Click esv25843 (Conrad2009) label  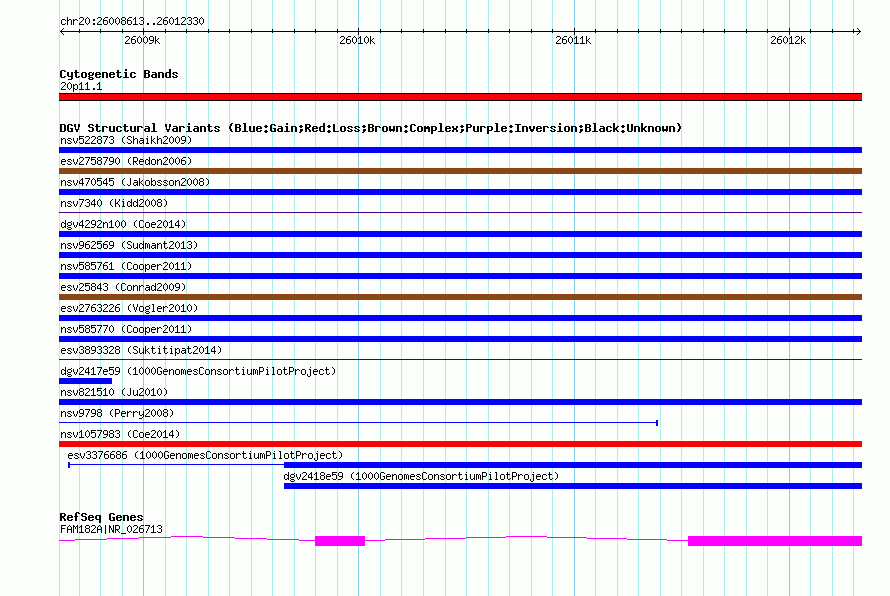pyautogui.click(x=123, y=287)
